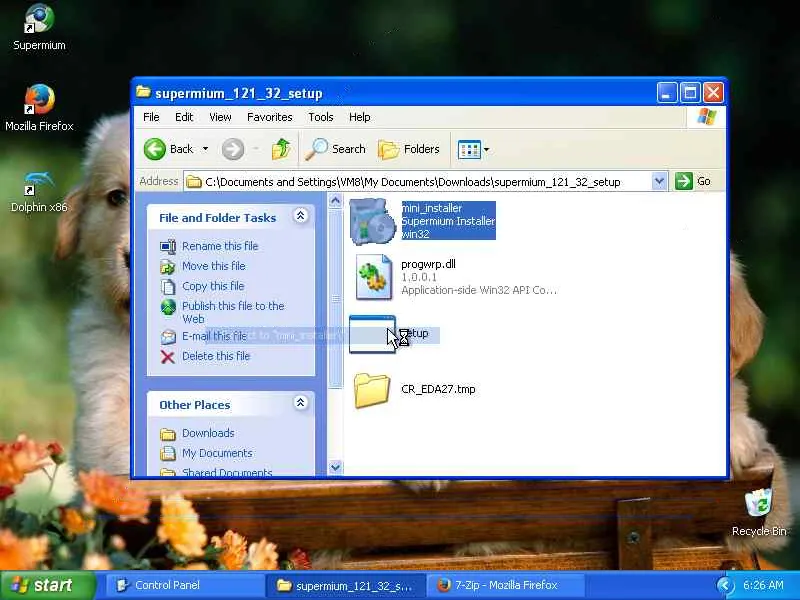800x600 pixels.
Task: Open Downloads in Other Places
Action: 208,433
